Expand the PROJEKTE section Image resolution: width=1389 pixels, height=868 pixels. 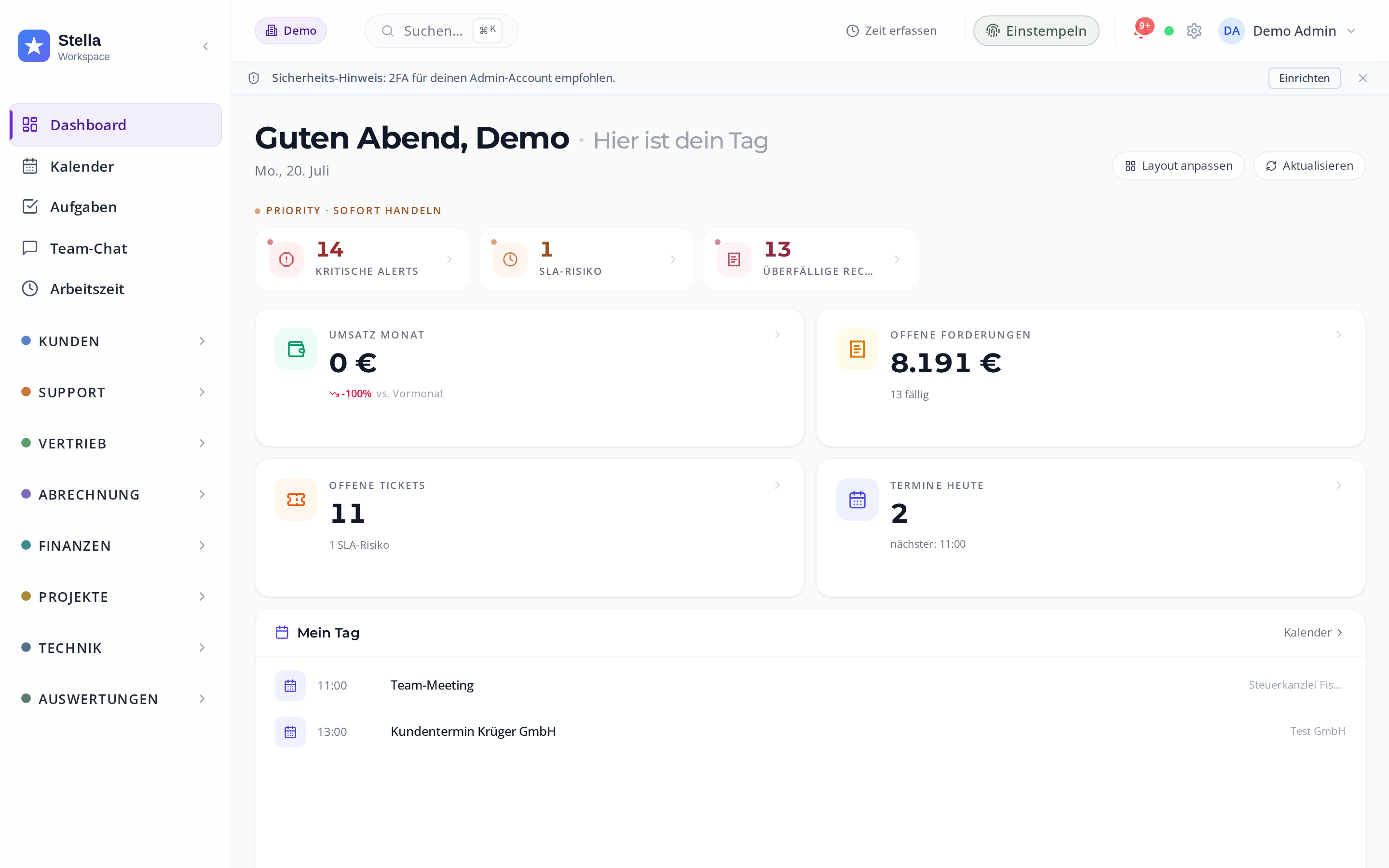115,597
